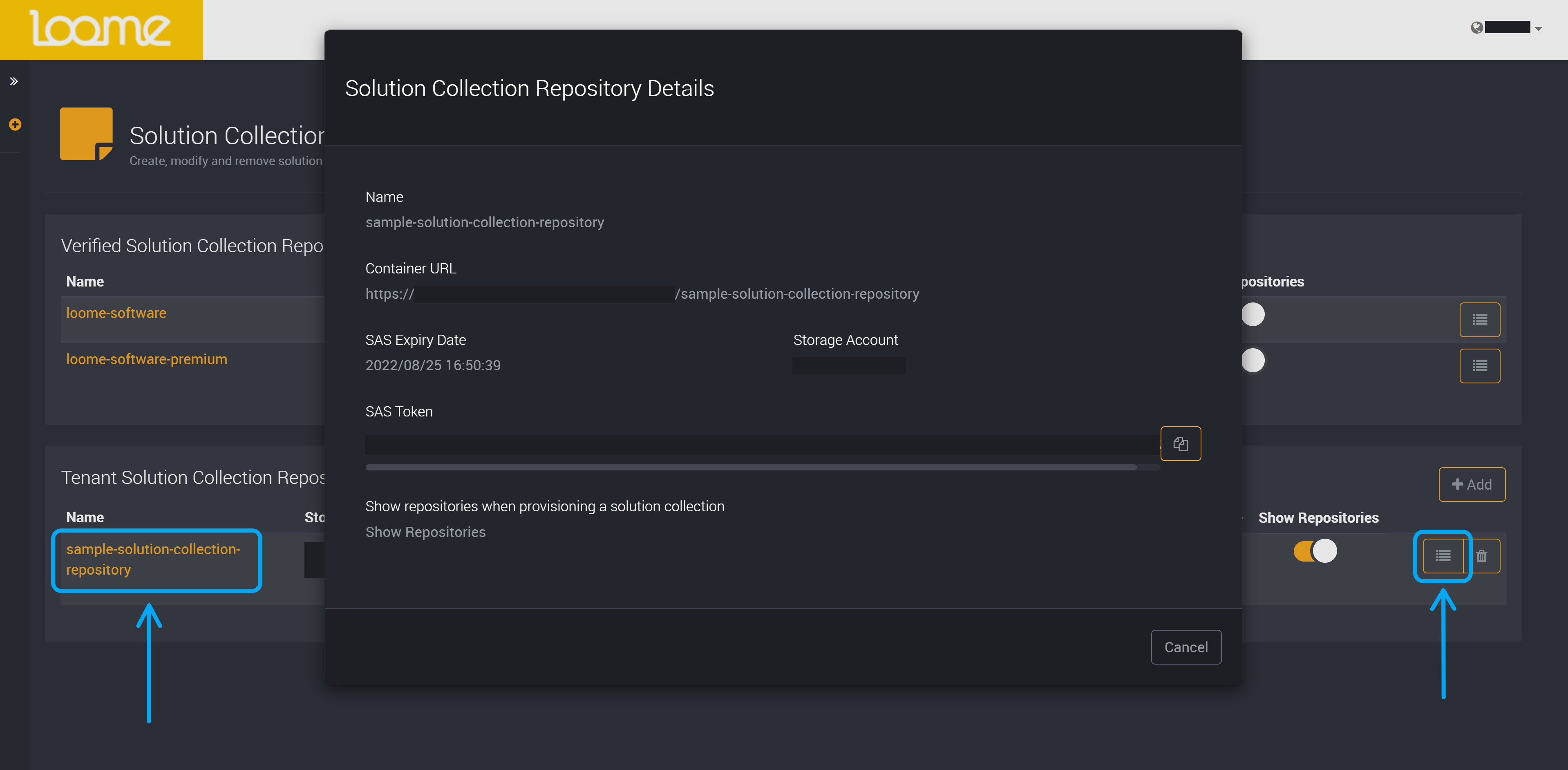Click the Solution Collection page icon
This screenshot has width=1568, height=770.
coord(87,134)
